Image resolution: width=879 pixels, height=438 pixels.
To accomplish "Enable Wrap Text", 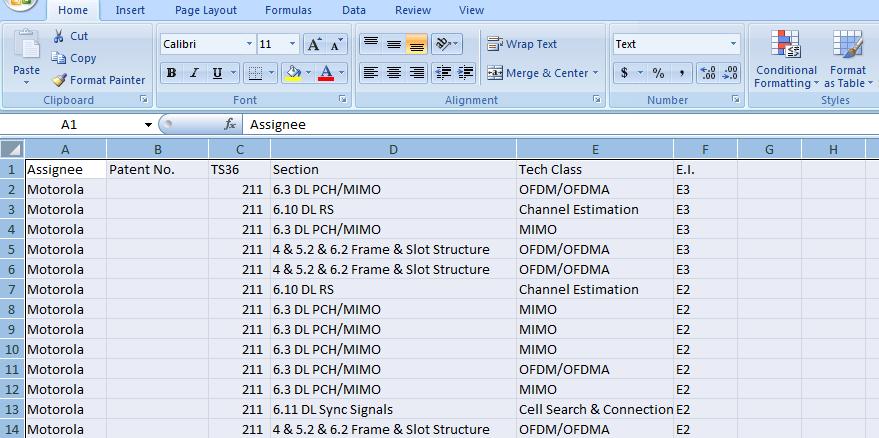I will (522, 44).
